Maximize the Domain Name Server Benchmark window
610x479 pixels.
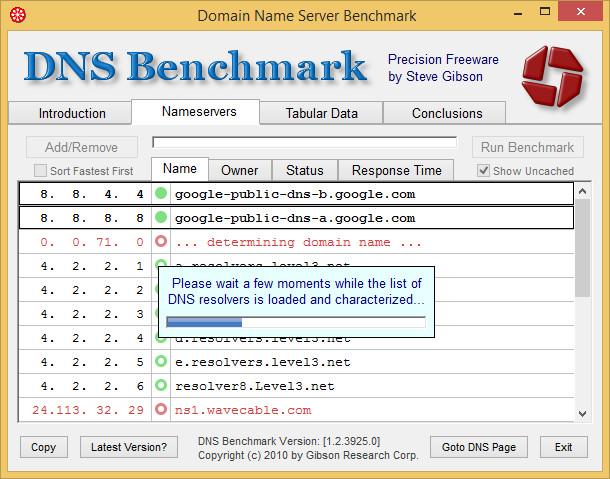(x=545, y=12)
